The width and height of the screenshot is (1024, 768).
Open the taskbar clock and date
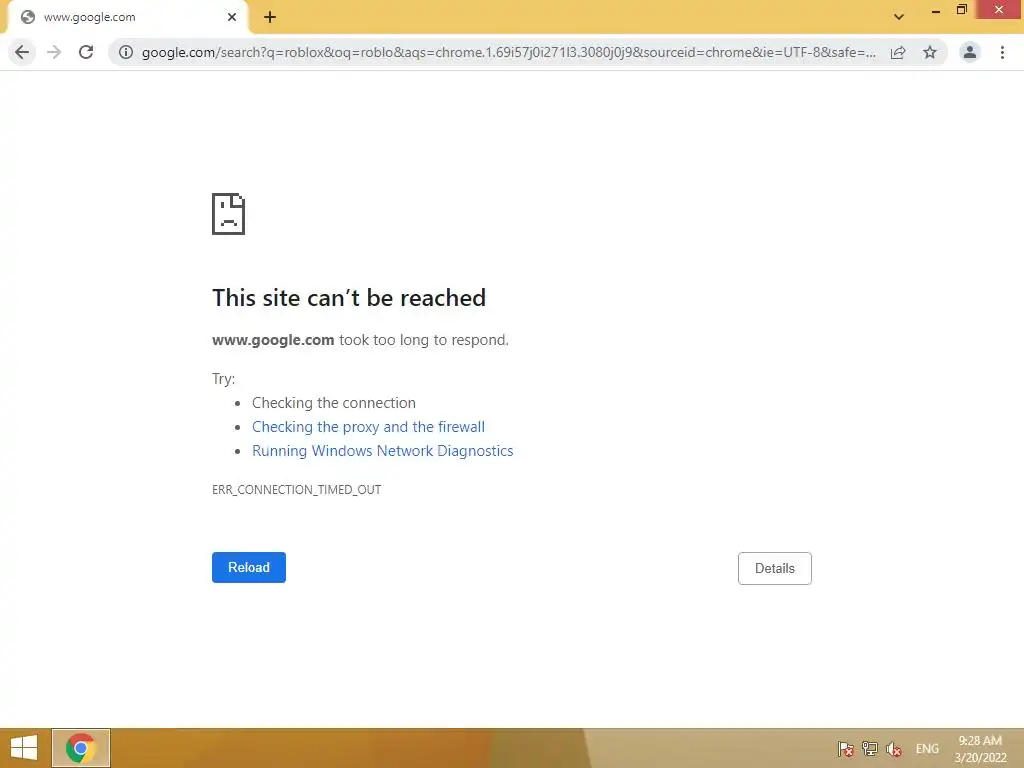pyautogui.click(x=980, y=749)
